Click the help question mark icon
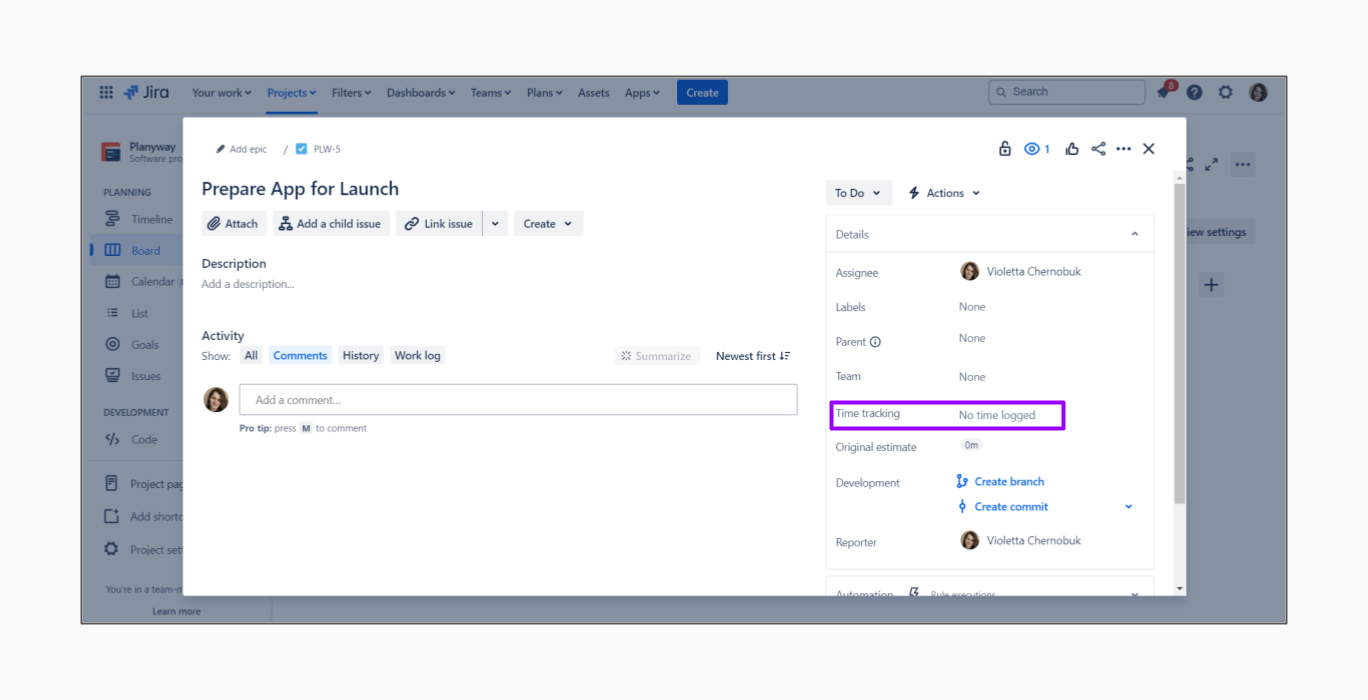1368x700 pixels. coord(1194,93)
